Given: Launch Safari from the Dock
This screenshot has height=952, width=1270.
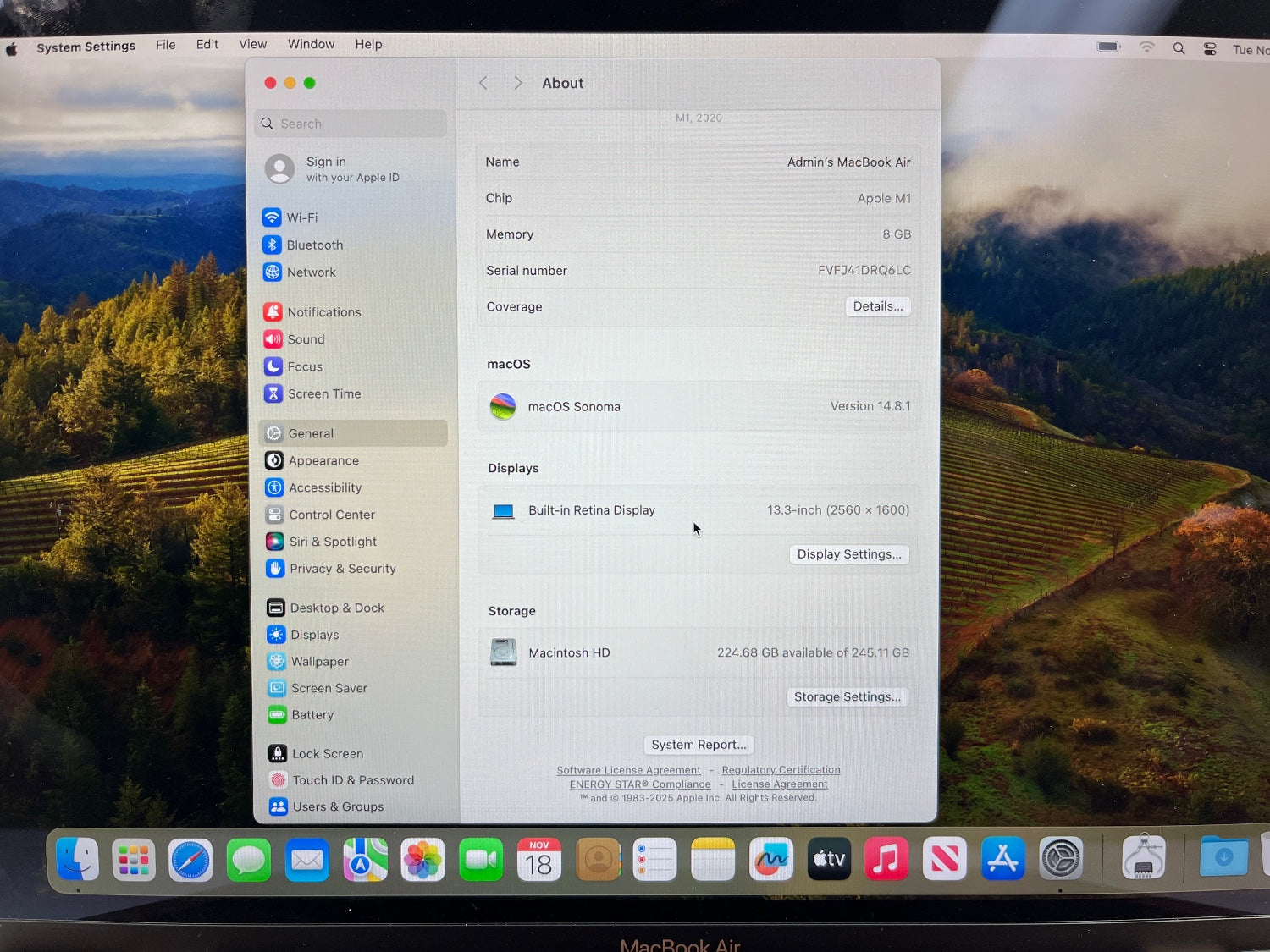Looking at the screenshot, I should click(x=190, y=861).
